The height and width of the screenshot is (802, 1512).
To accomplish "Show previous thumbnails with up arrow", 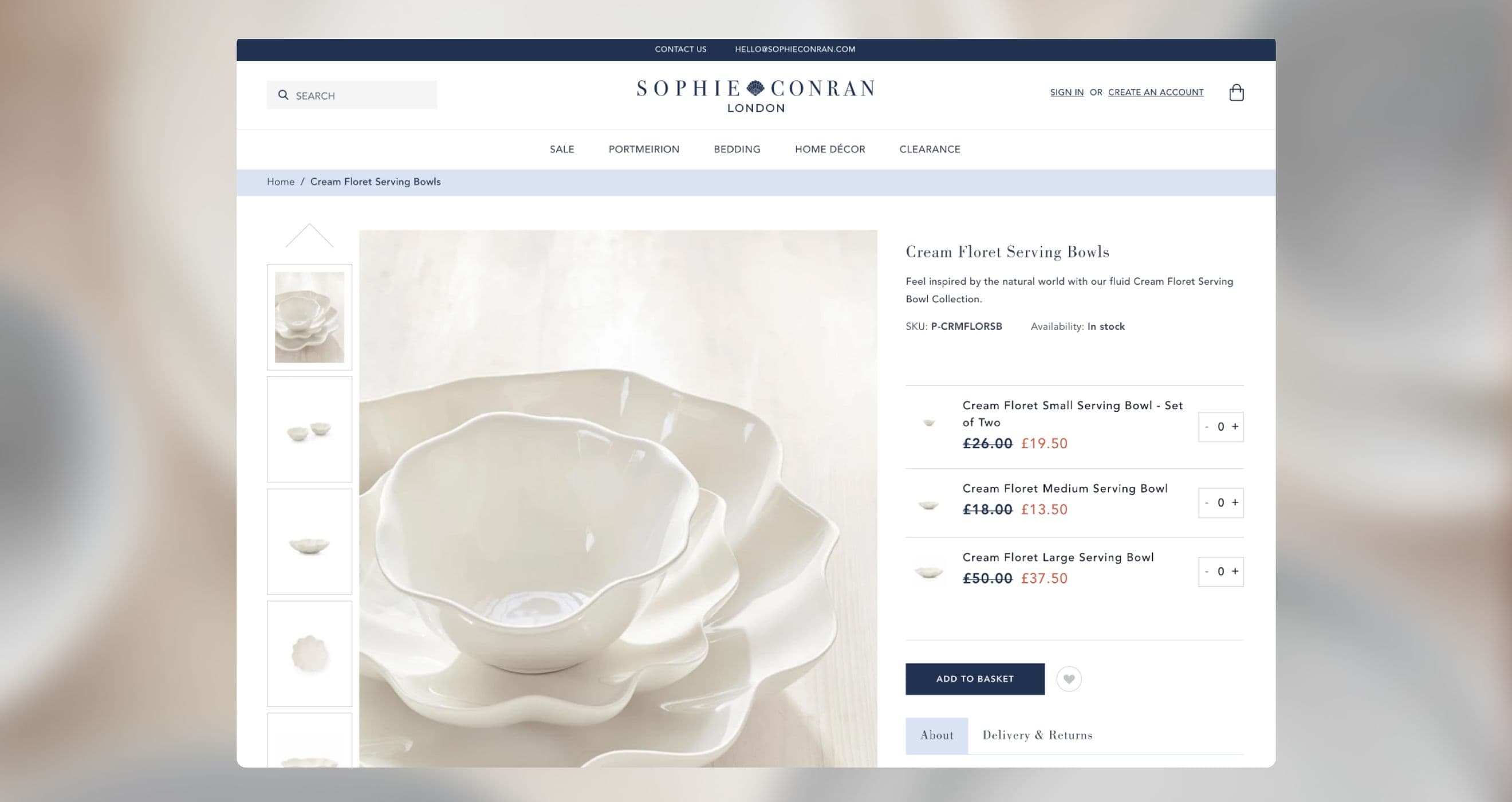I will pyautogui.click(x=309, y=236).
